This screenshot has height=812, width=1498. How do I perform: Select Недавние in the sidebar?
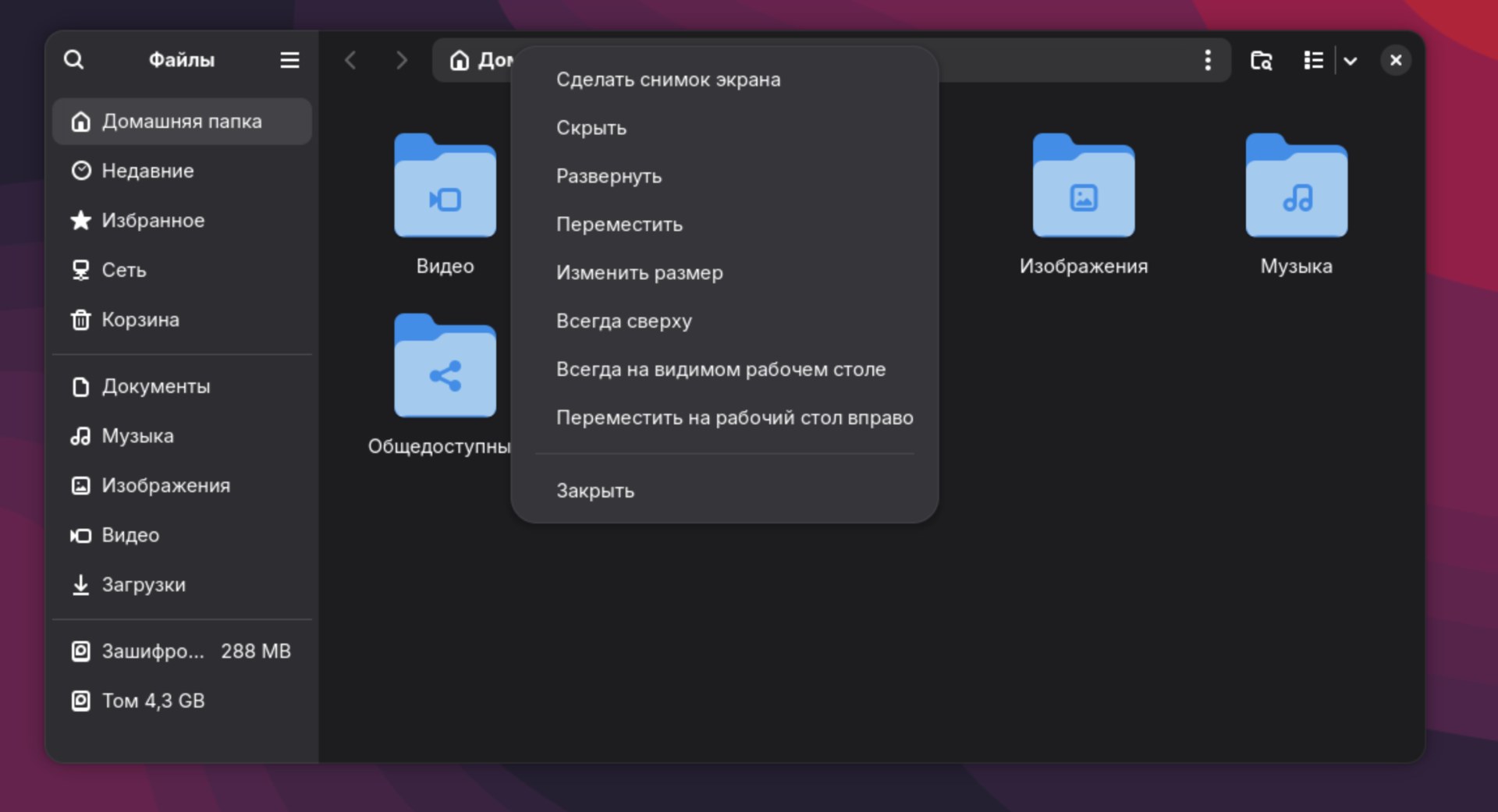coord(147,171)
